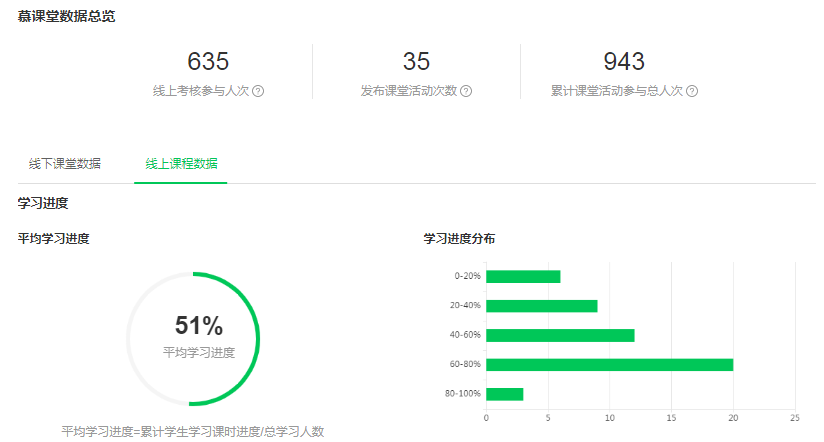Click the 20-40% progress bar
This screenshot has width=824, height=442.
pos(542,306)
